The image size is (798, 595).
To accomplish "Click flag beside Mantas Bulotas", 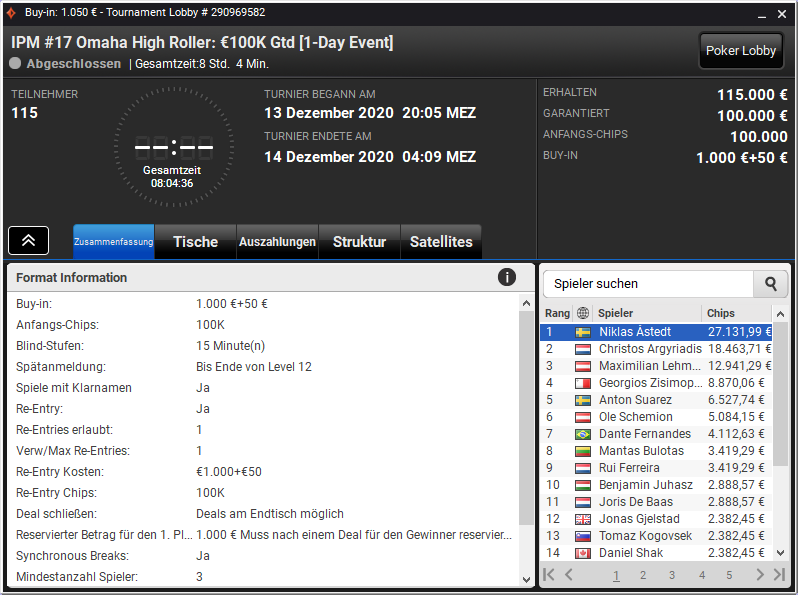I will pos(583,451).
